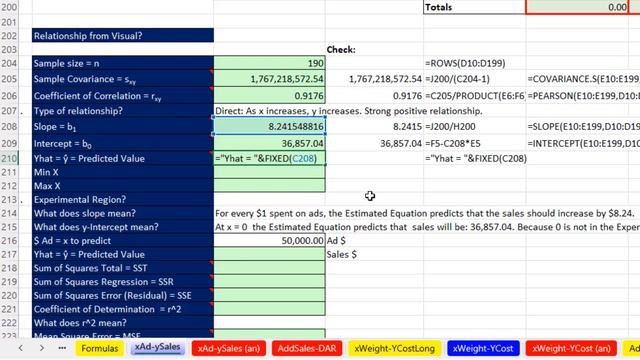Click the green Intercept cell 36,857.04
This screenshot has height=360, width=640.
[269, 143]
